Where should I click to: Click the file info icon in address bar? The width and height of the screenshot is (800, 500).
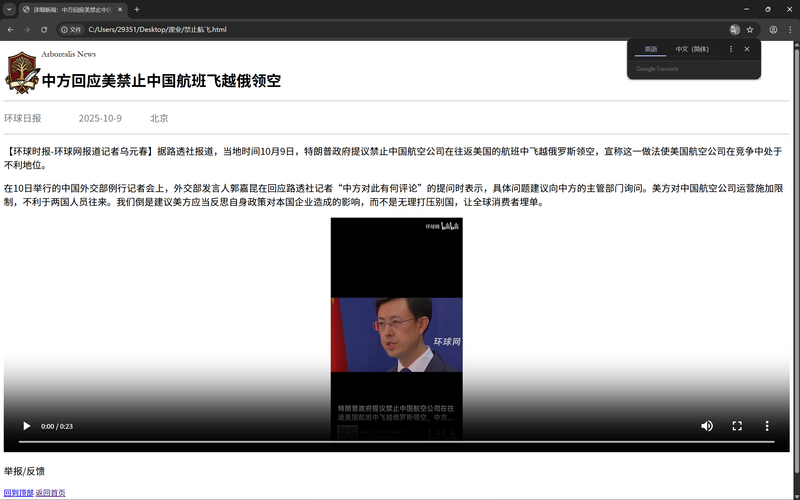pyautogui.click(x=71, y=30)
